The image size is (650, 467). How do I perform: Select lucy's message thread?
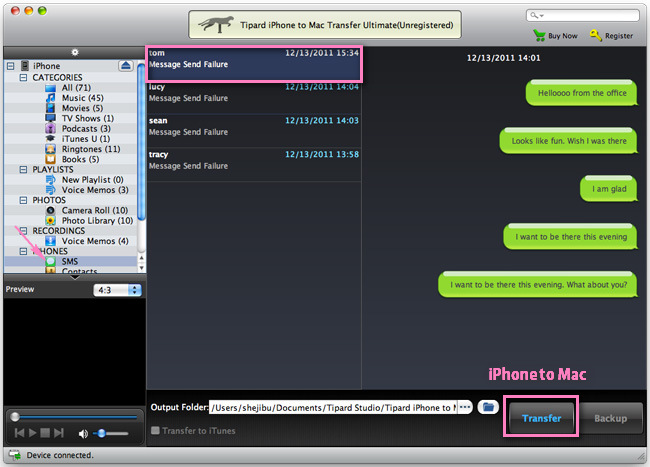[x=254, y=98]
